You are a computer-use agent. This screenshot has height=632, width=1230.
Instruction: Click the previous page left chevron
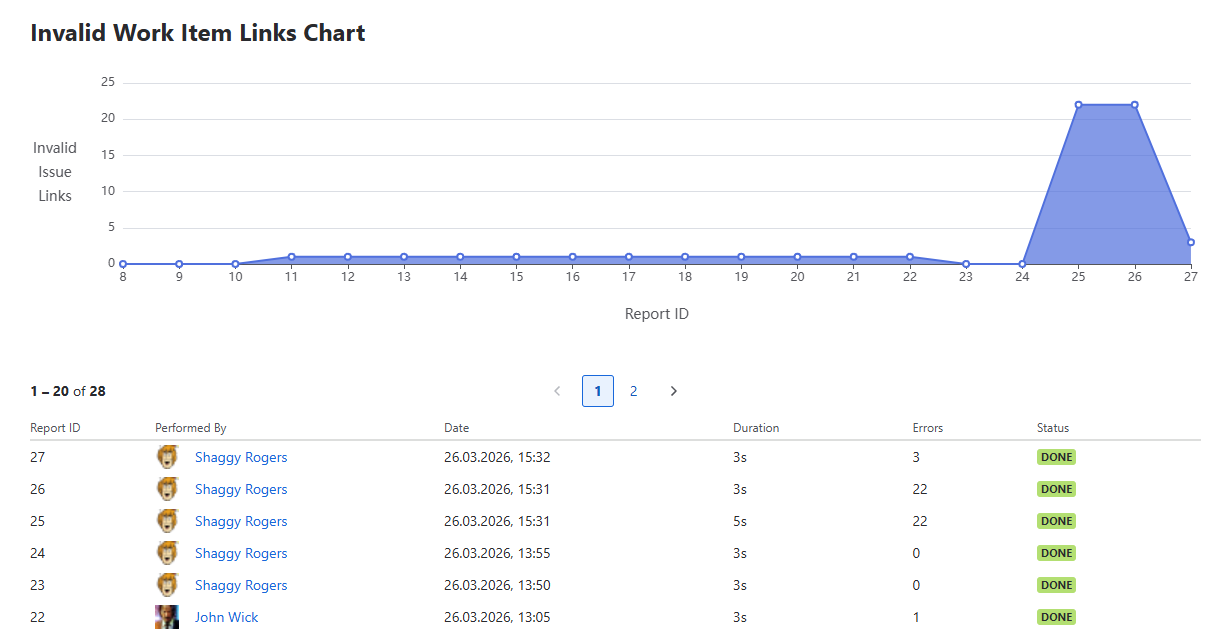click(557, 391)
